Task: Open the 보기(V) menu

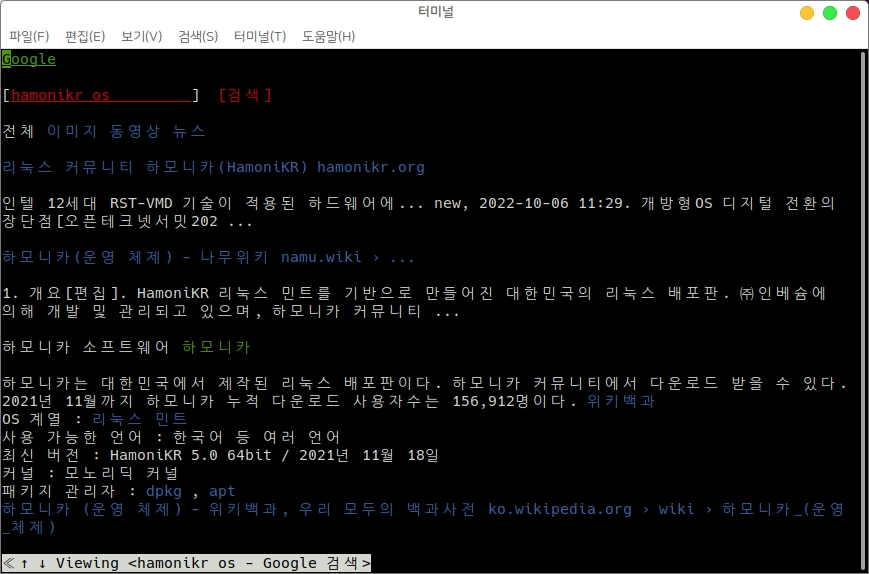Action: click(x=141, y=36)
